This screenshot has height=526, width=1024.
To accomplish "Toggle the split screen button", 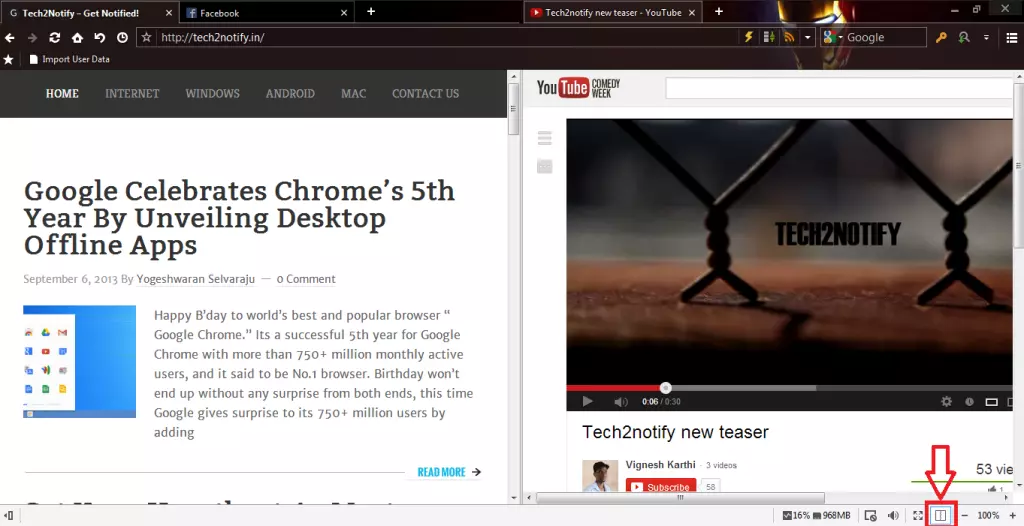I will pyautogui.click(x=940, y=516).
